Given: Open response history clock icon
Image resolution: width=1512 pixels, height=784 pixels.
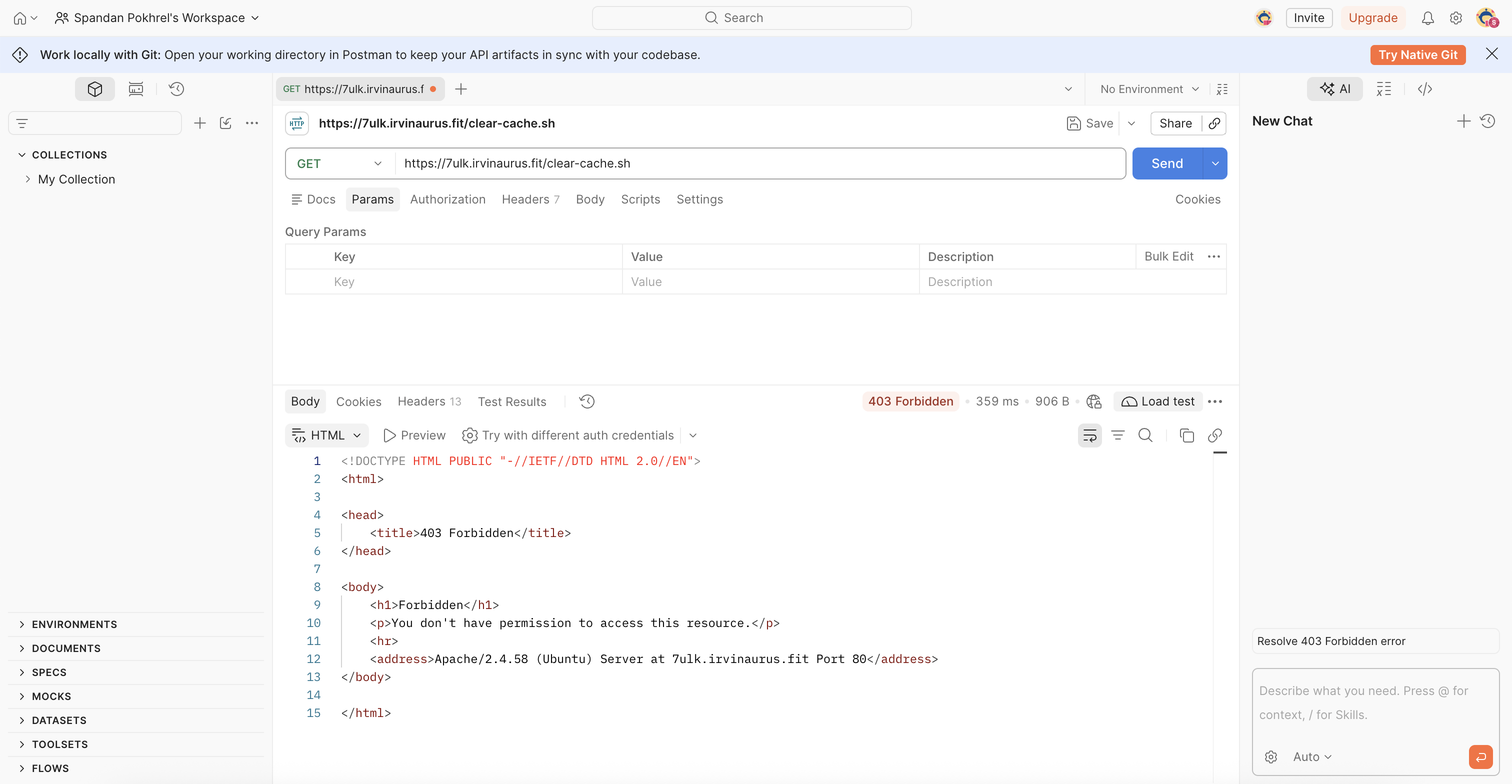Looking at the screenshot, I should (586, 401).
